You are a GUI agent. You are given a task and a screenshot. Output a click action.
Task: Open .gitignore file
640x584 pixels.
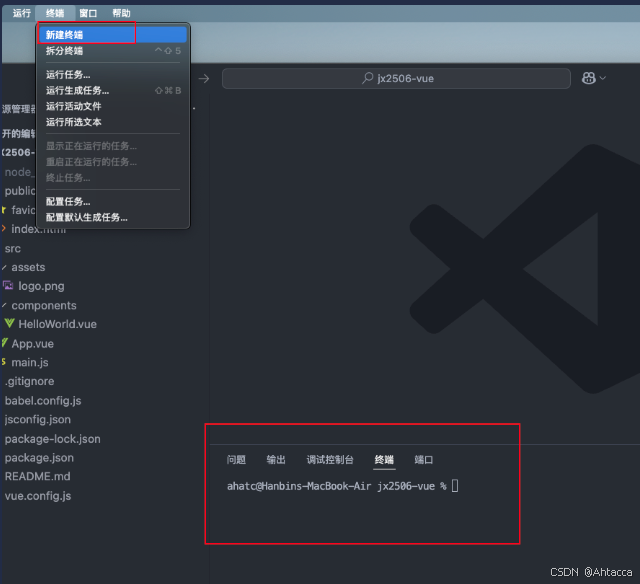click(29, 382)
